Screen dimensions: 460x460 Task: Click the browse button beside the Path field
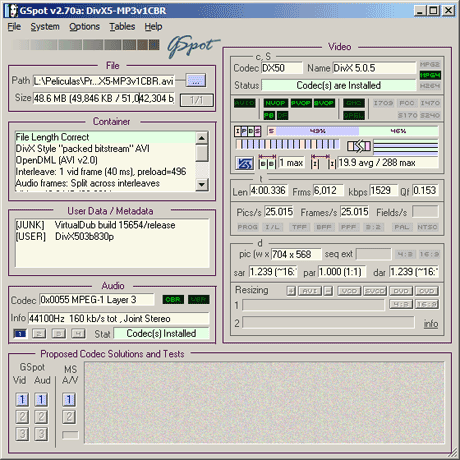coord(196,81)
